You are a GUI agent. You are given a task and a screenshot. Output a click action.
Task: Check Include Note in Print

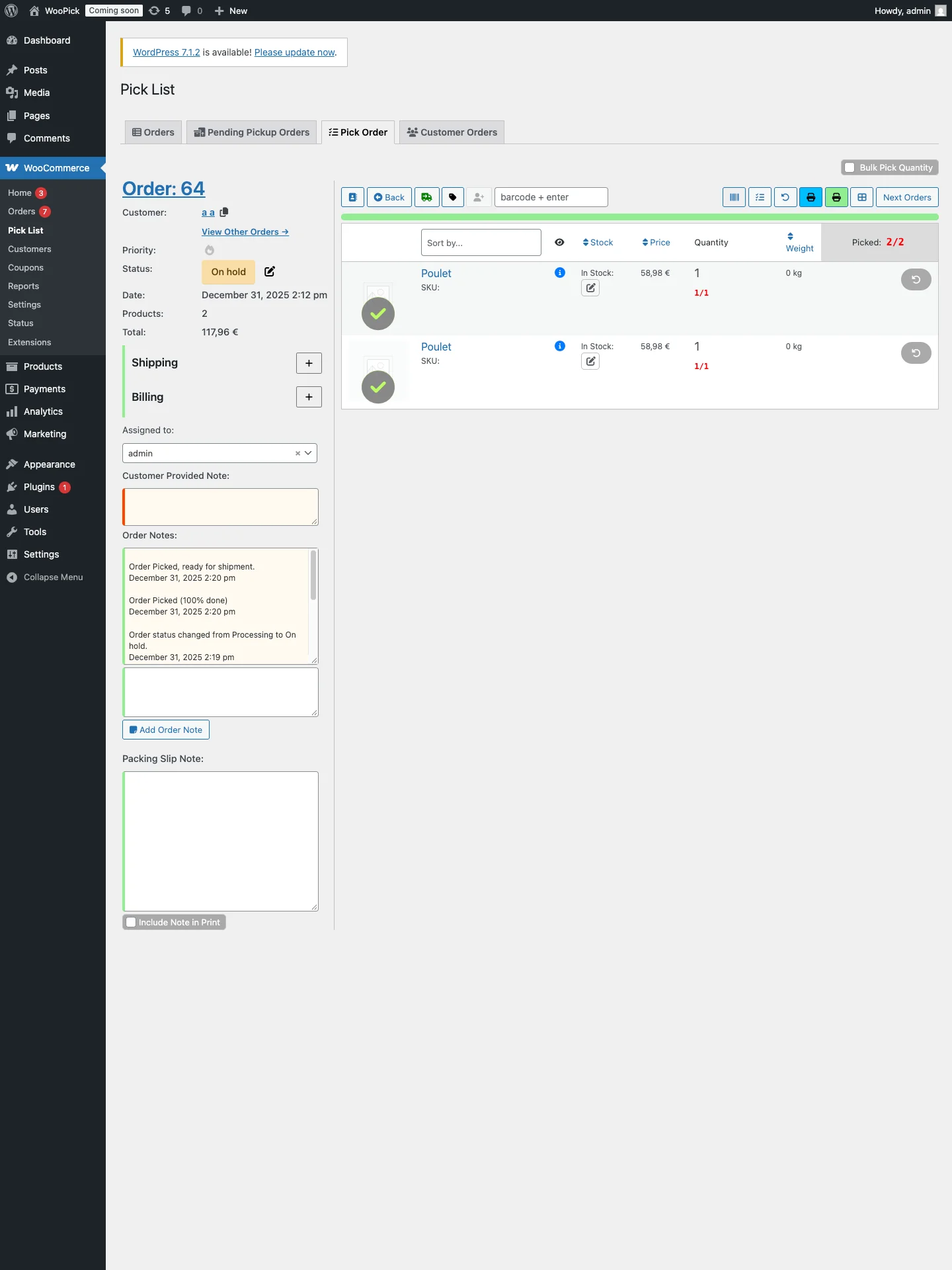131,922
